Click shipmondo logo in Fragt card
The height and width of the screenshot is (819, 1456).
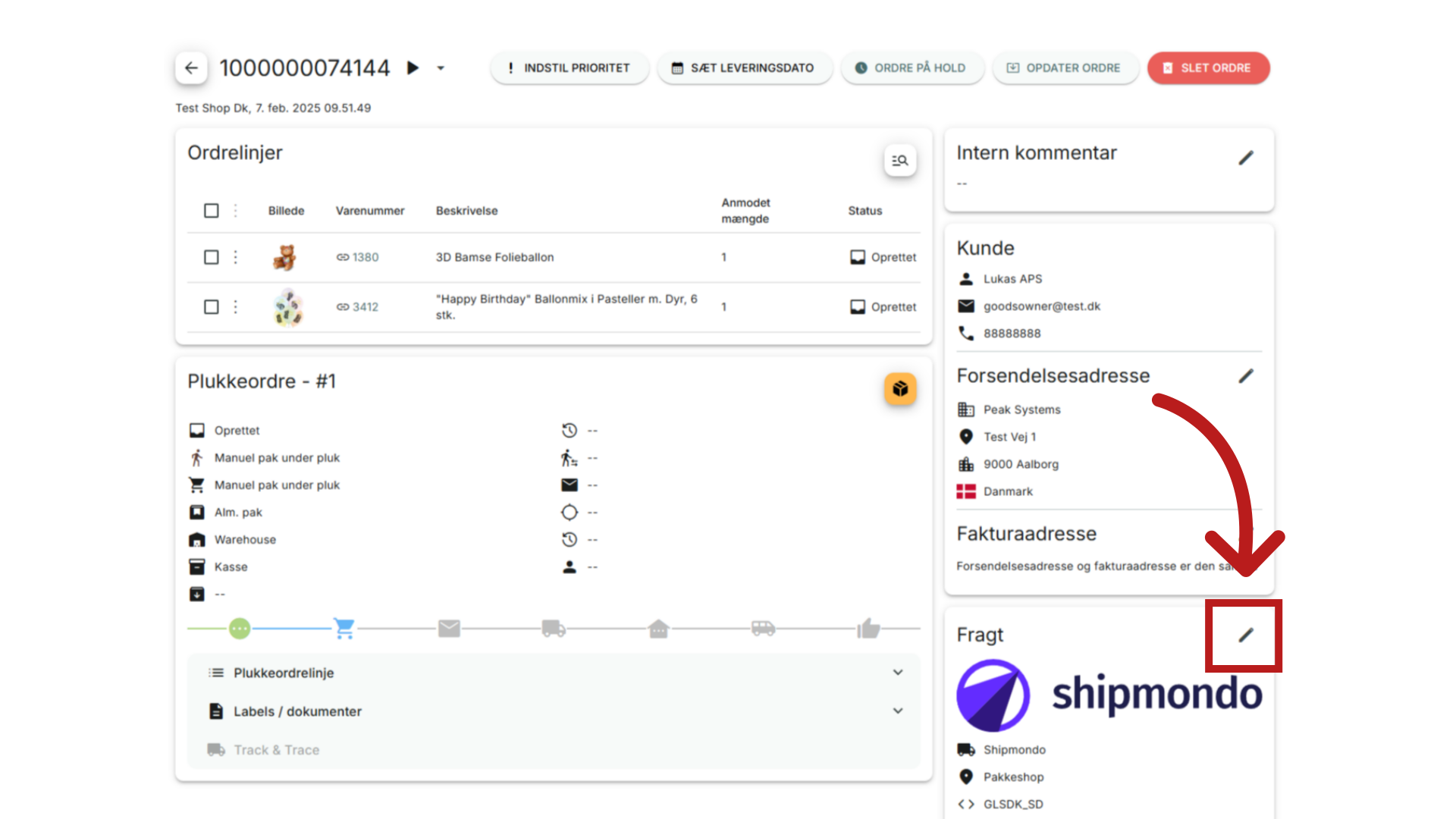(1109, 695)
